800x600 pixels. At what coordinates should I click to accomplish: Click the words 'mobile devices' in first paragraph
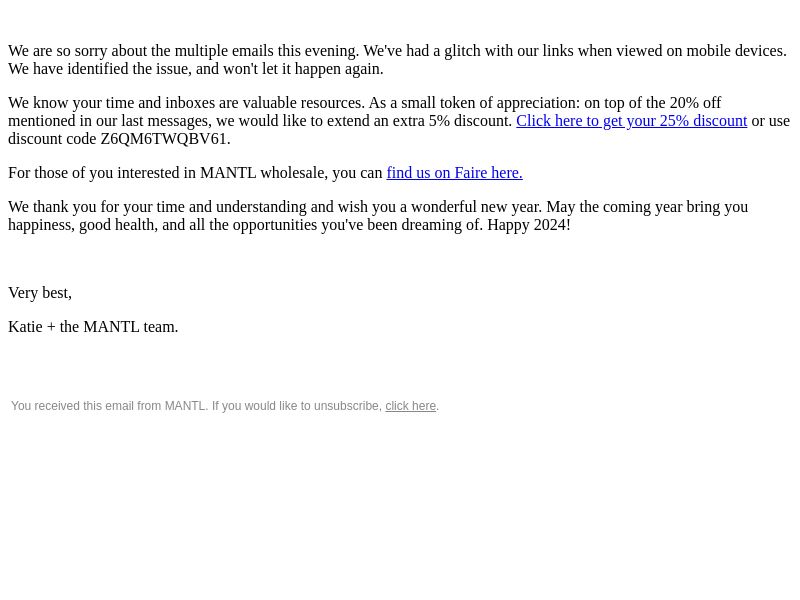tap(736, 51)
